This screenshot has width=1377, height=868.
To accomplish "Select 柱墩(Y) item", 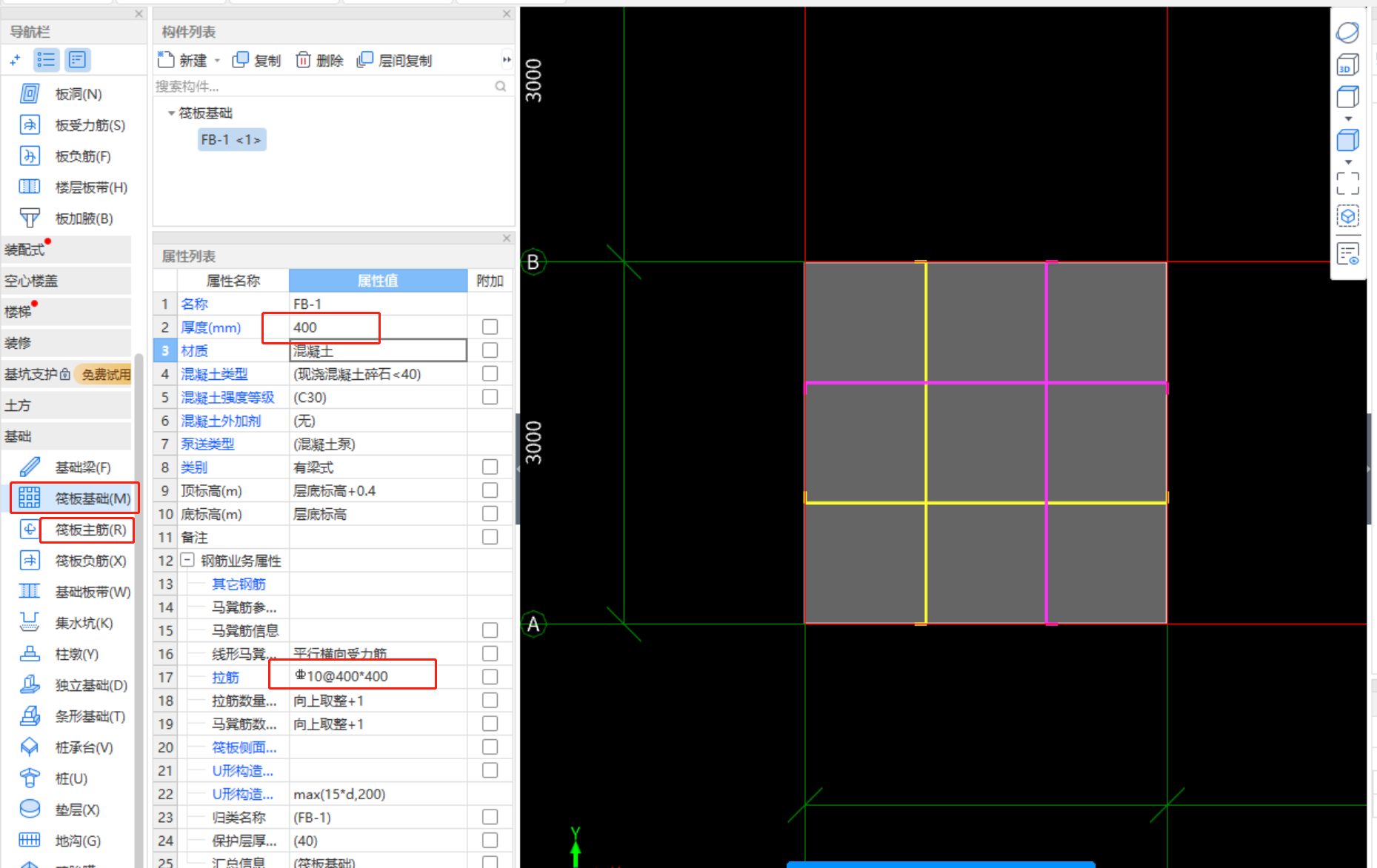I will pyautogui.click(x=61, y=654).
